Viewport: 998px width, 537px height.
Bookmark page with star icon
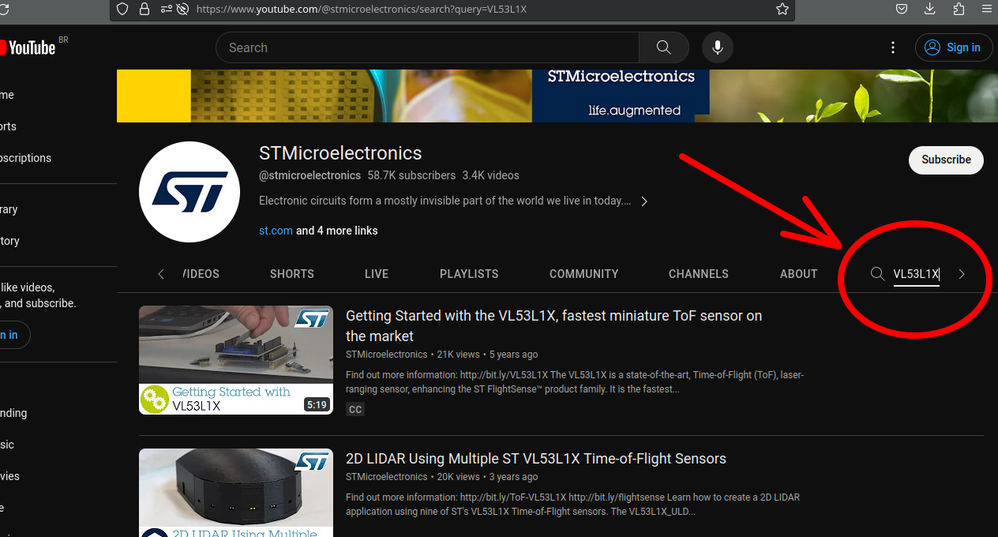tap(782, 9)
